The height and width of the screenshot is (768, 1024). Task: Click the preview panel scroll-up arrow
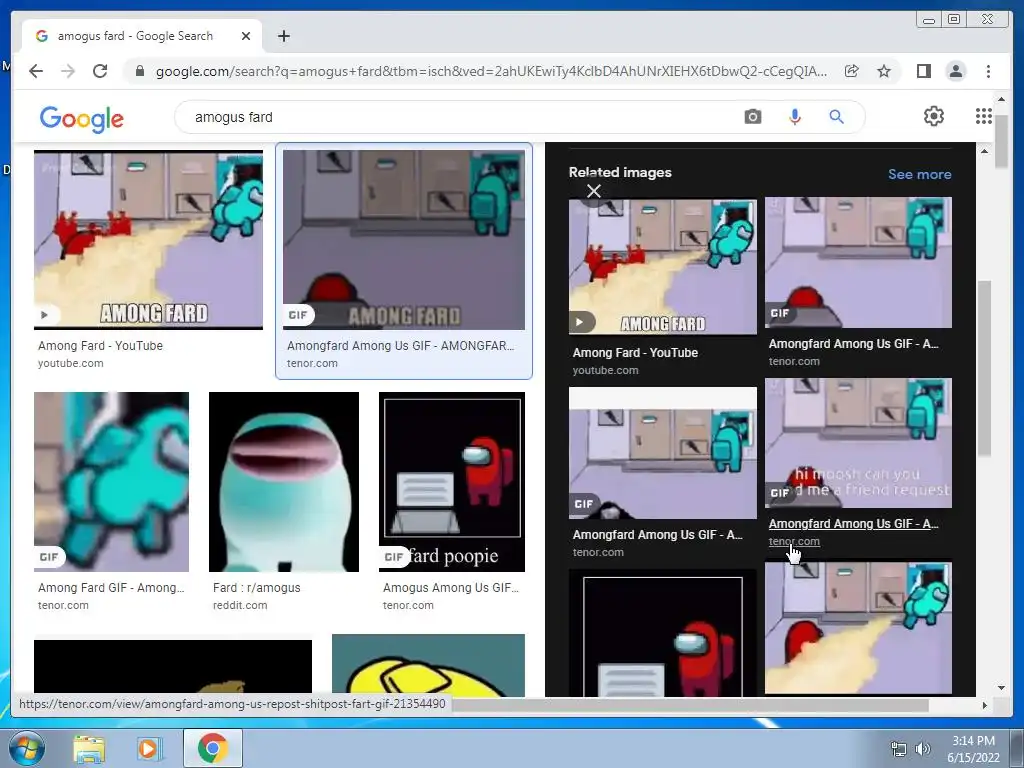(984, 152)
